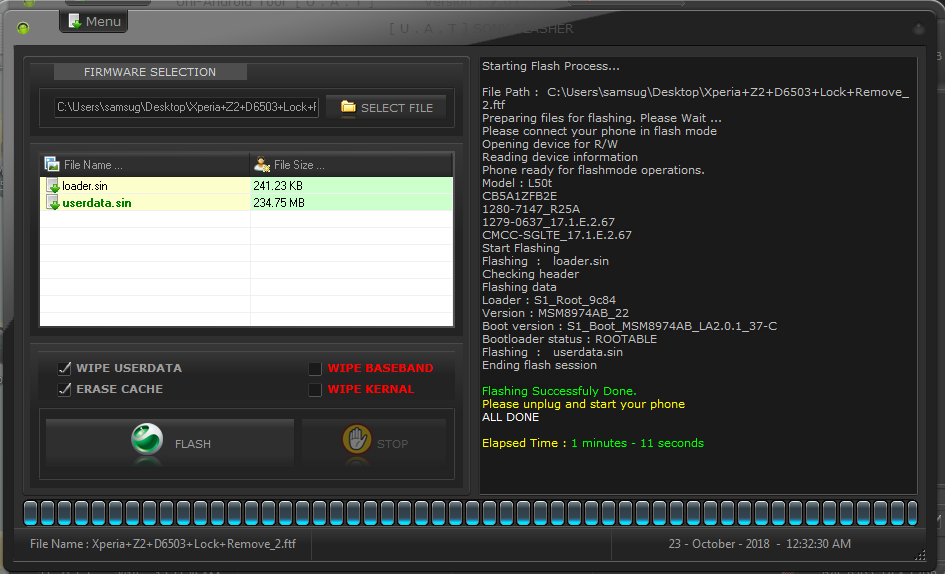
Task: Uncheck the WIPE USERDATA checkbox
Action: pyautogui.click(x=64, y=368)
